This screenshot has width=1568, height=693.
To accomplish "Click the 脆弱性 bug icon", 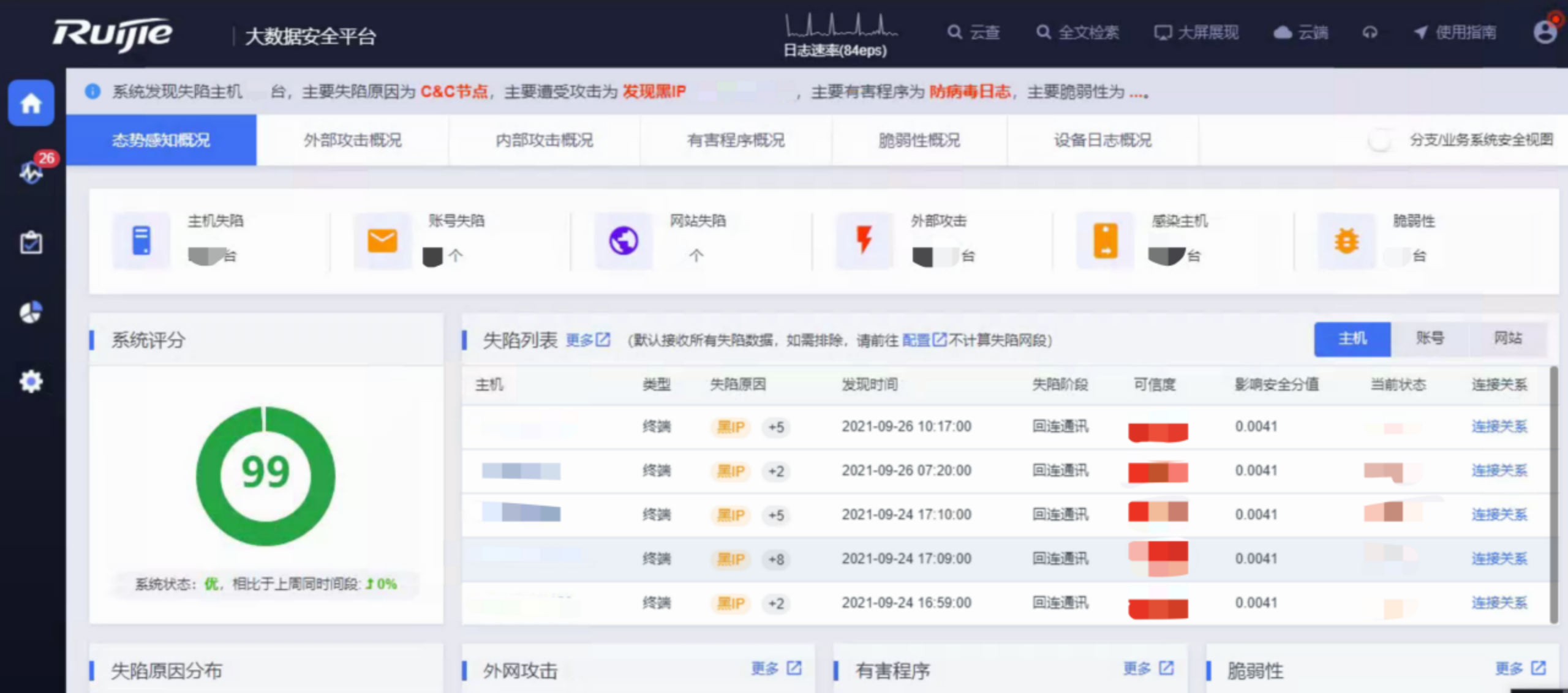I will coord(1346,241).
